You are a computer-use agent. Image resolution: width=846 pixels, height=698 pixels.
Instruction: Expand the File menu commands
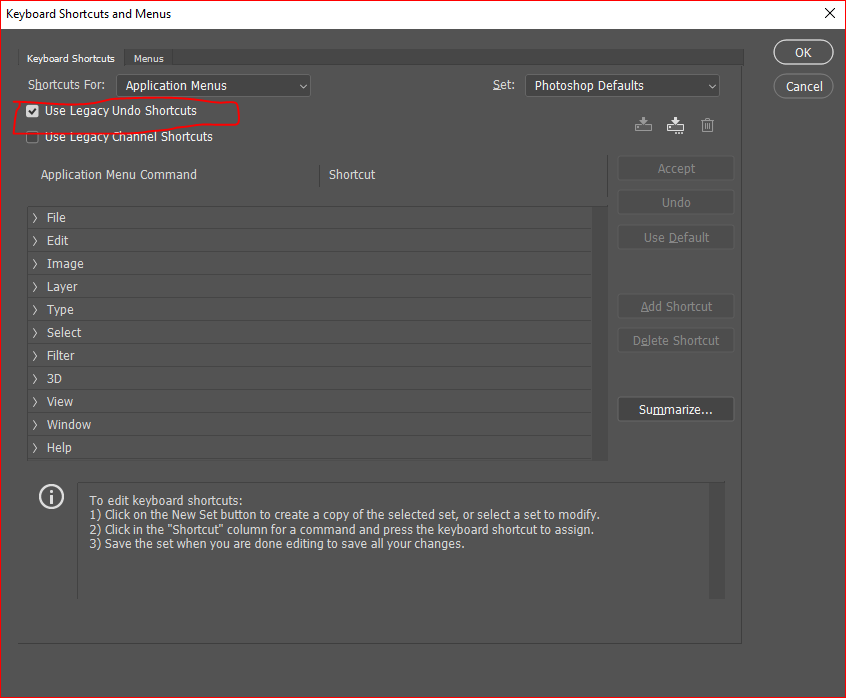(35, 218)
